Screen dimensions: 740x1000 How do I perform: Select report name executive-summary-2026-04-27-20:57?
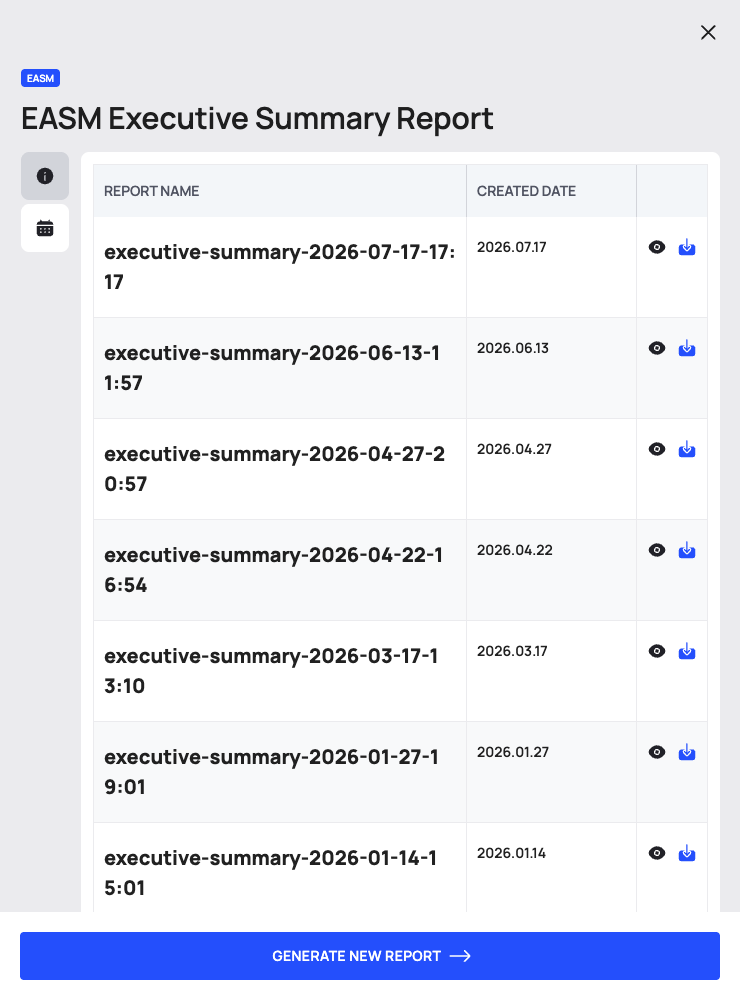[x=275, y=469]
